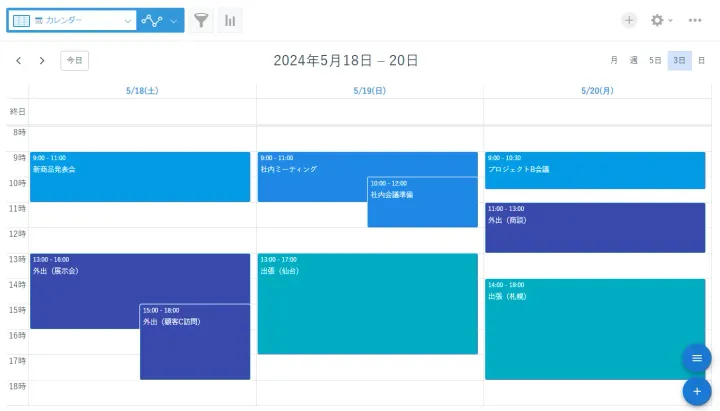The width and height of the screenshot is (720, 411).
Task: Open the gear settings menu
Action: tap(658, 20)
